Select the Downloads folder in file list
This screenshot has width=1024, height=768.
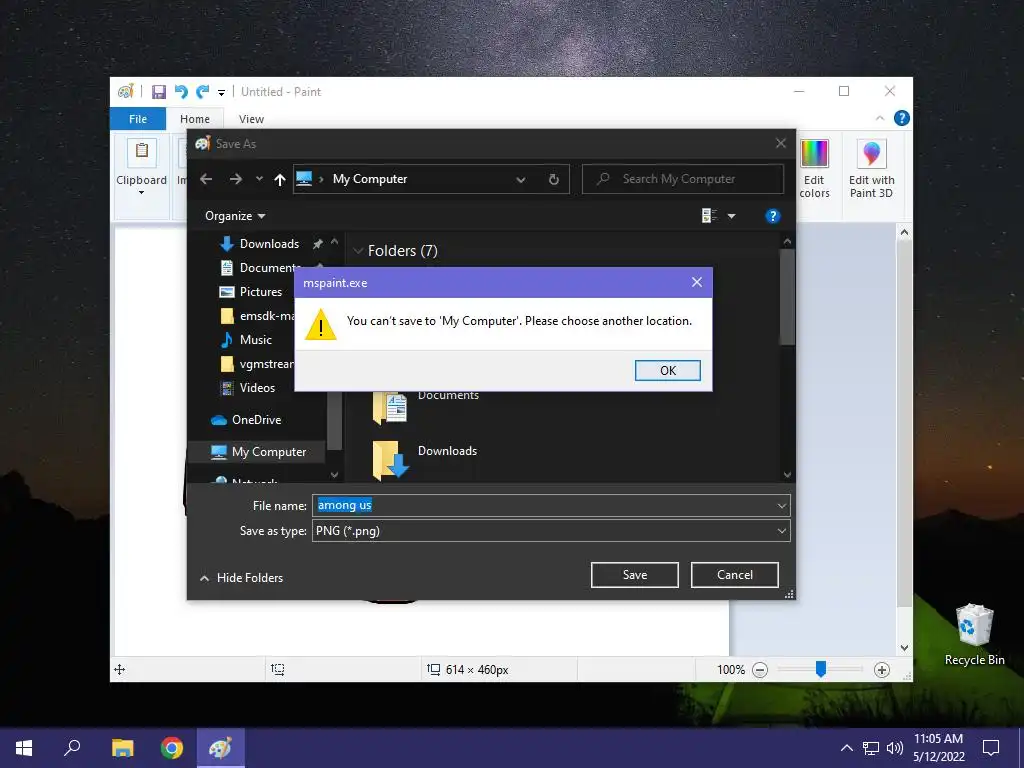point(426,459)
